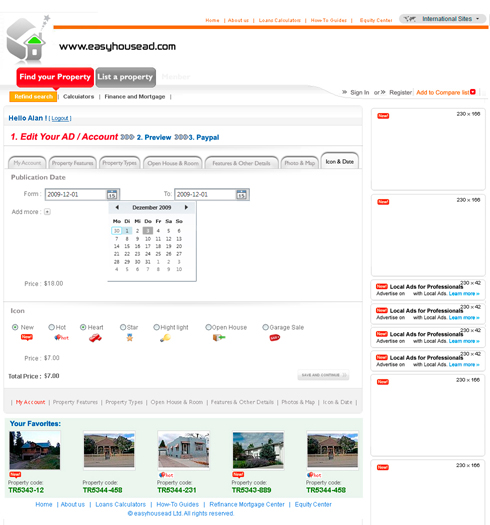Switch to the Photo & Map tab

click(299, 163)
